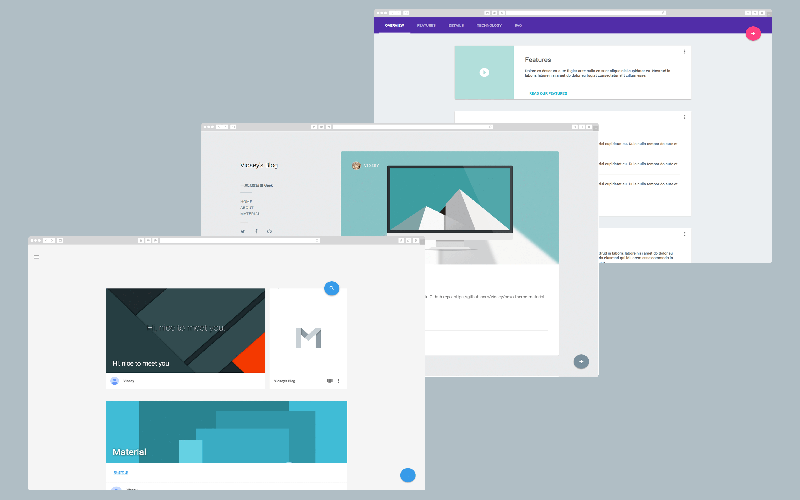This screenshot has height=500, width=800.
Task: Click the blue link under the Material card
Action: [120, 472]
